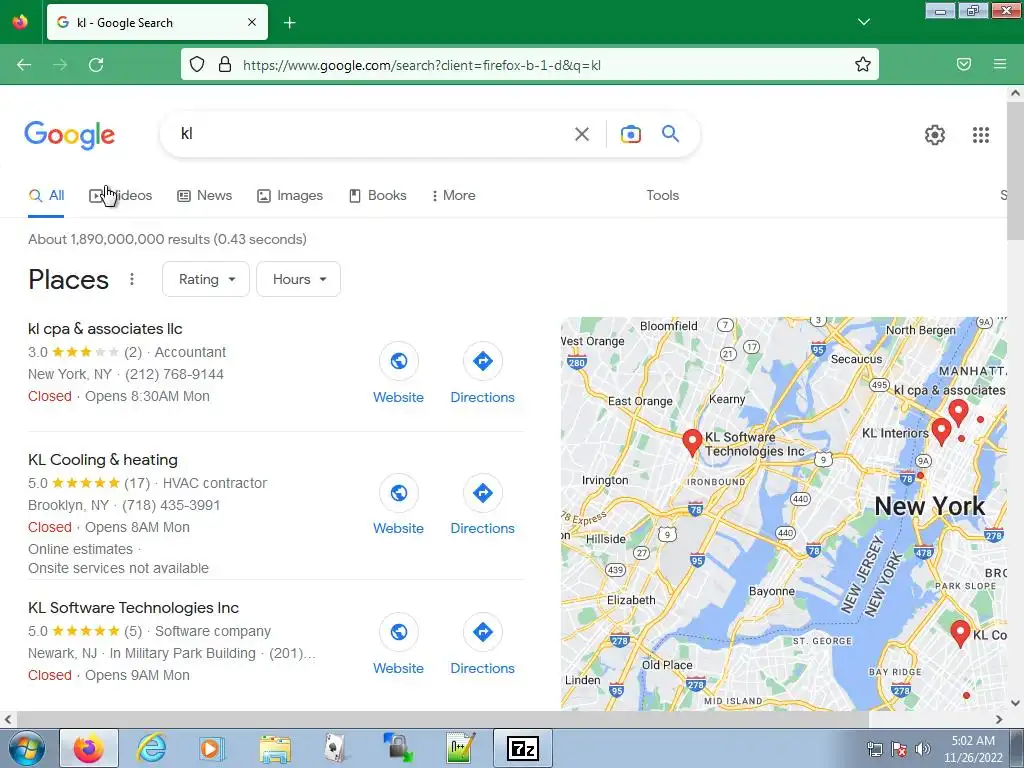
Task: Save page to Pocket
Action: point(964,64)
